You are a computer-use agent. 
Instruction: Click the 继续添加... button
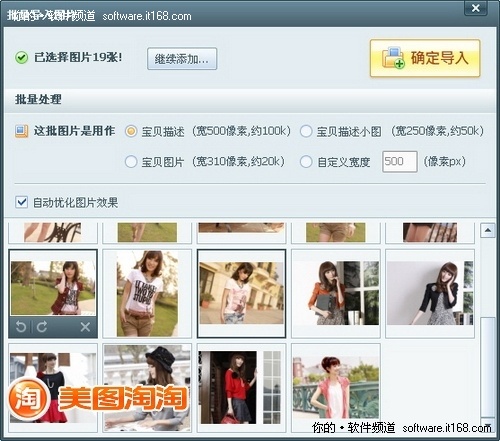pyautogui.click(x=182, y=59)
